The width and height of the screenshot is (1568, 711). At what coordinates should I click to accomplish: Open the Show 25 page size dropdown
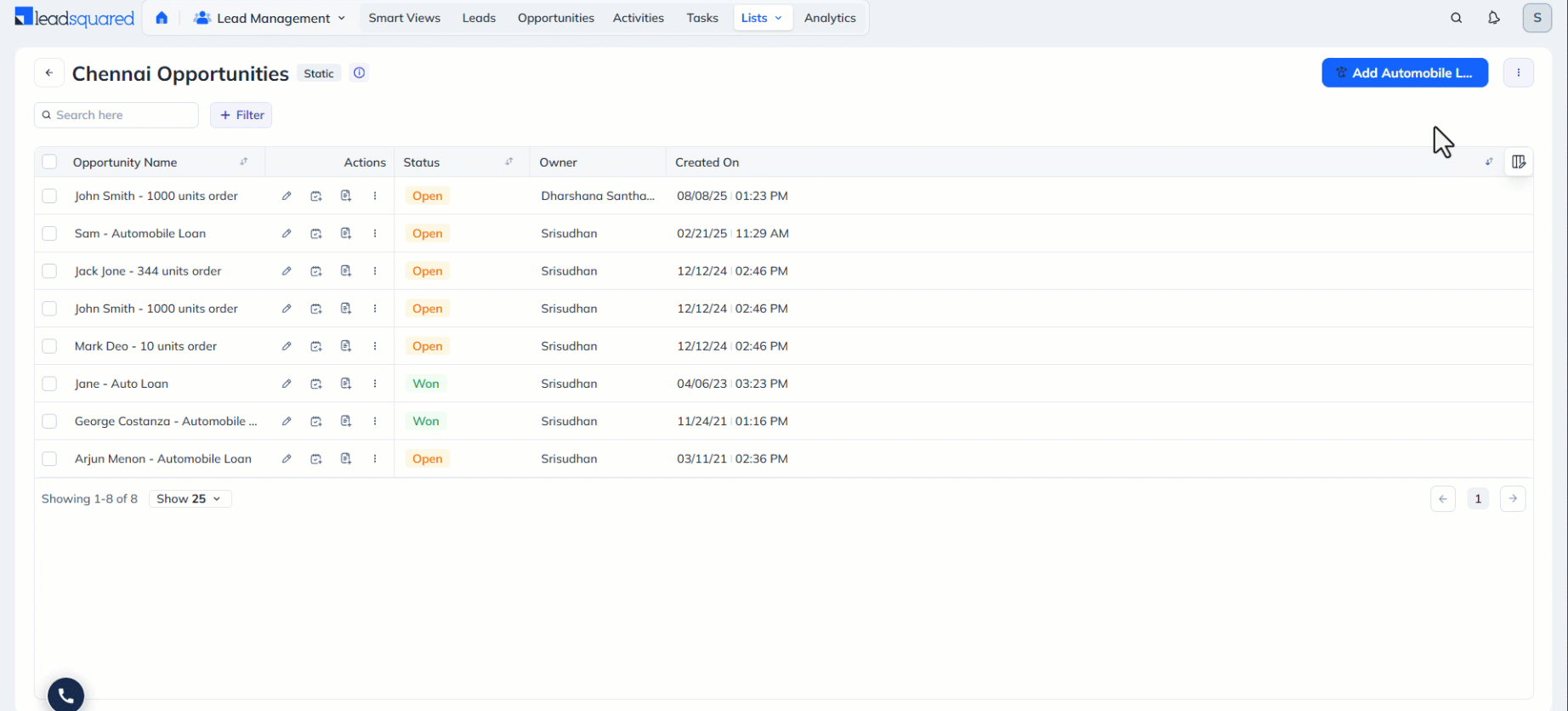tap(190, 499)
